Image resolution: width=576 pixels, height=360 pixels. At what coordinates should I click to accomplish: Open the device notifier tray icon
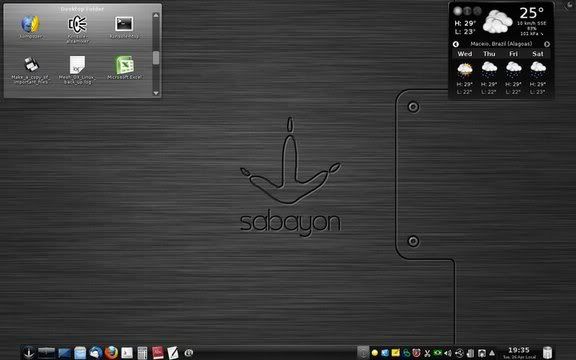[x=482, y=353]
